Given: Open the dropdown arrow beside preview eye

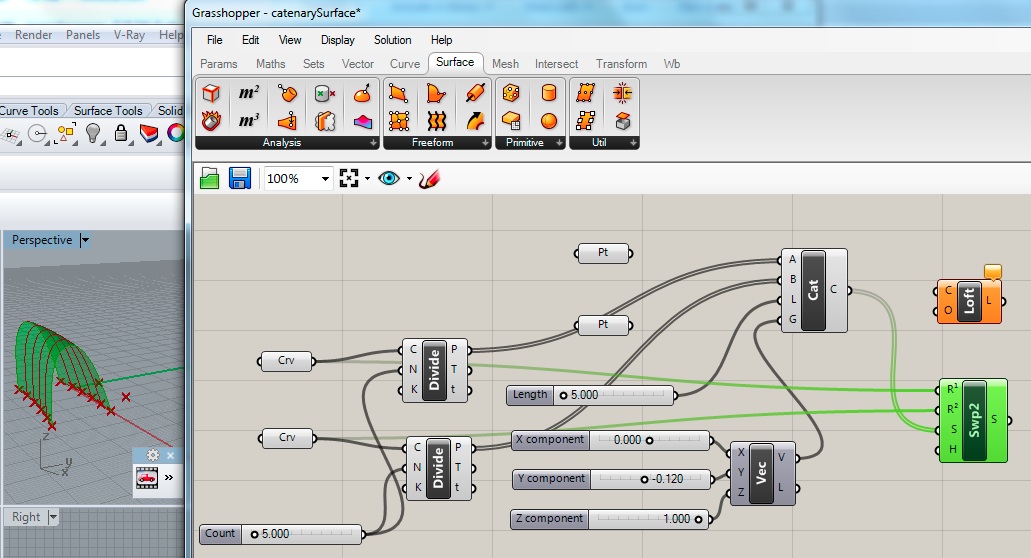Looking at the screenshot, I should (x=409, y=179).
